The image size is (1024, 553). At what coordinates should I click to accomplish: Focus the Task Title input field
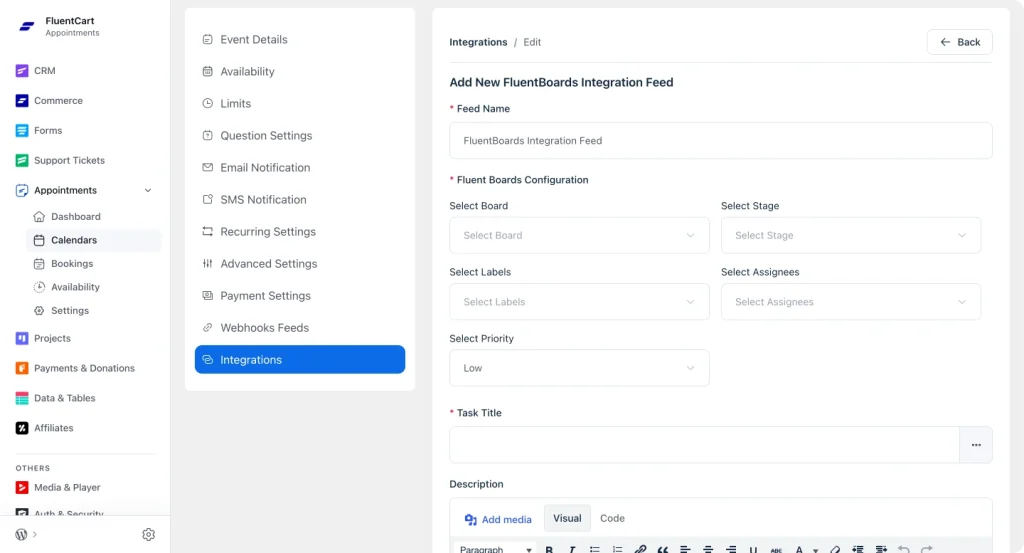coord(704,445)
